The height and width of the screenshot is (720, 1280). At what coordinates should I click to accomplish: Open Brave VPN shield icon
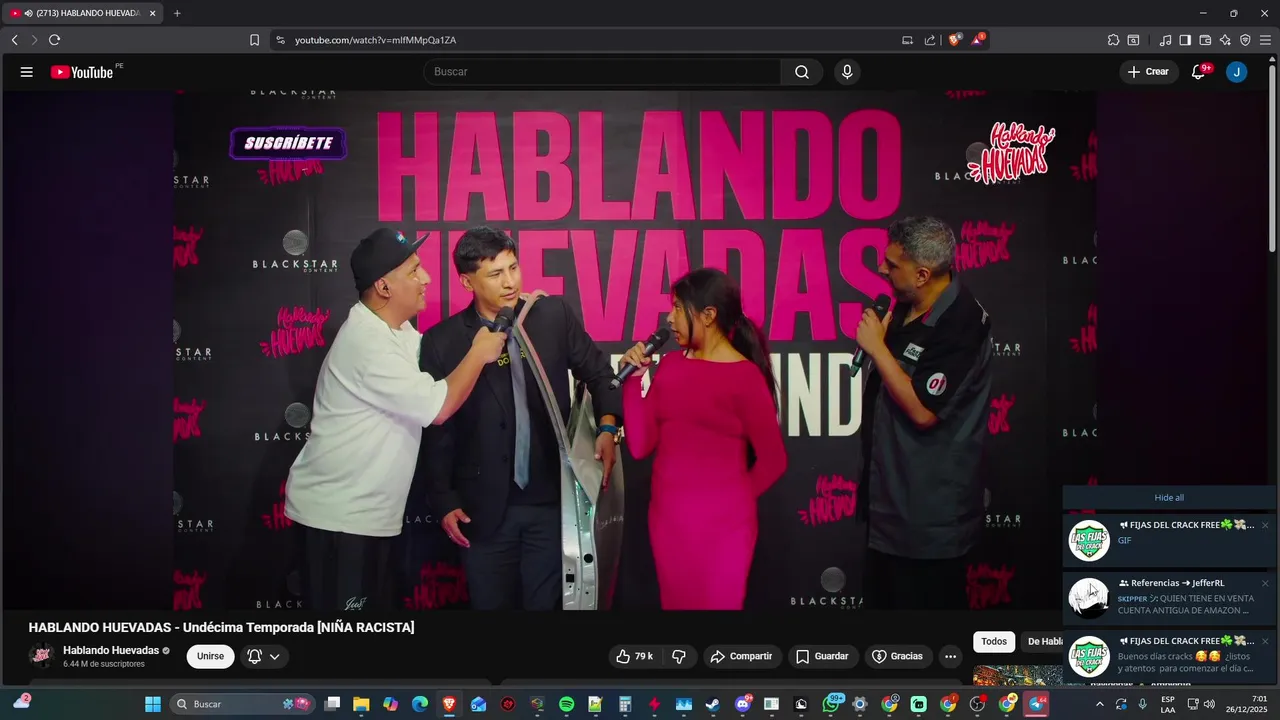[x=1245, y=40]
